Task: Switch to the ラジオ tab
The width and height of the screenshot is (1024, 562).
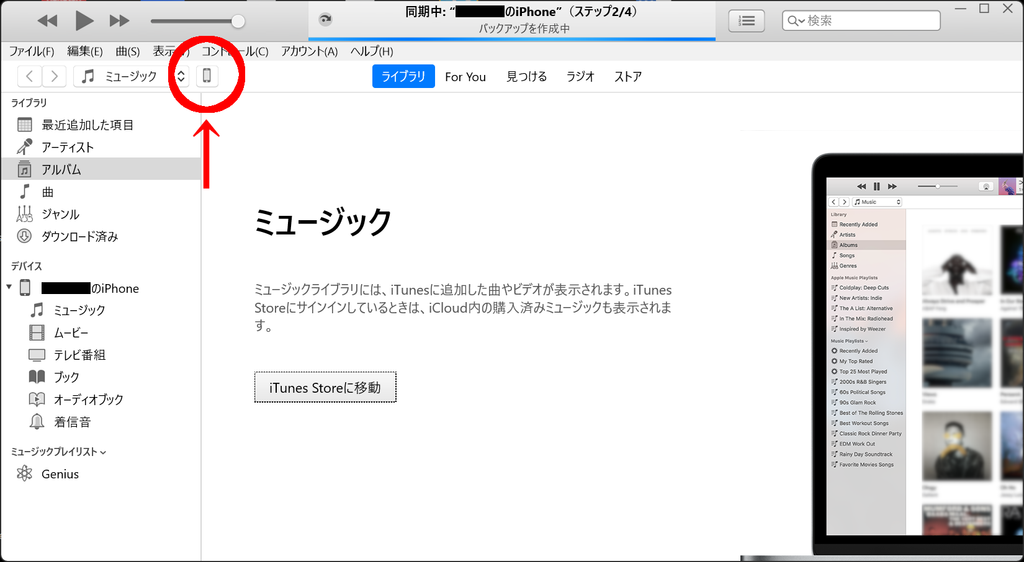Action: point(581,76)
